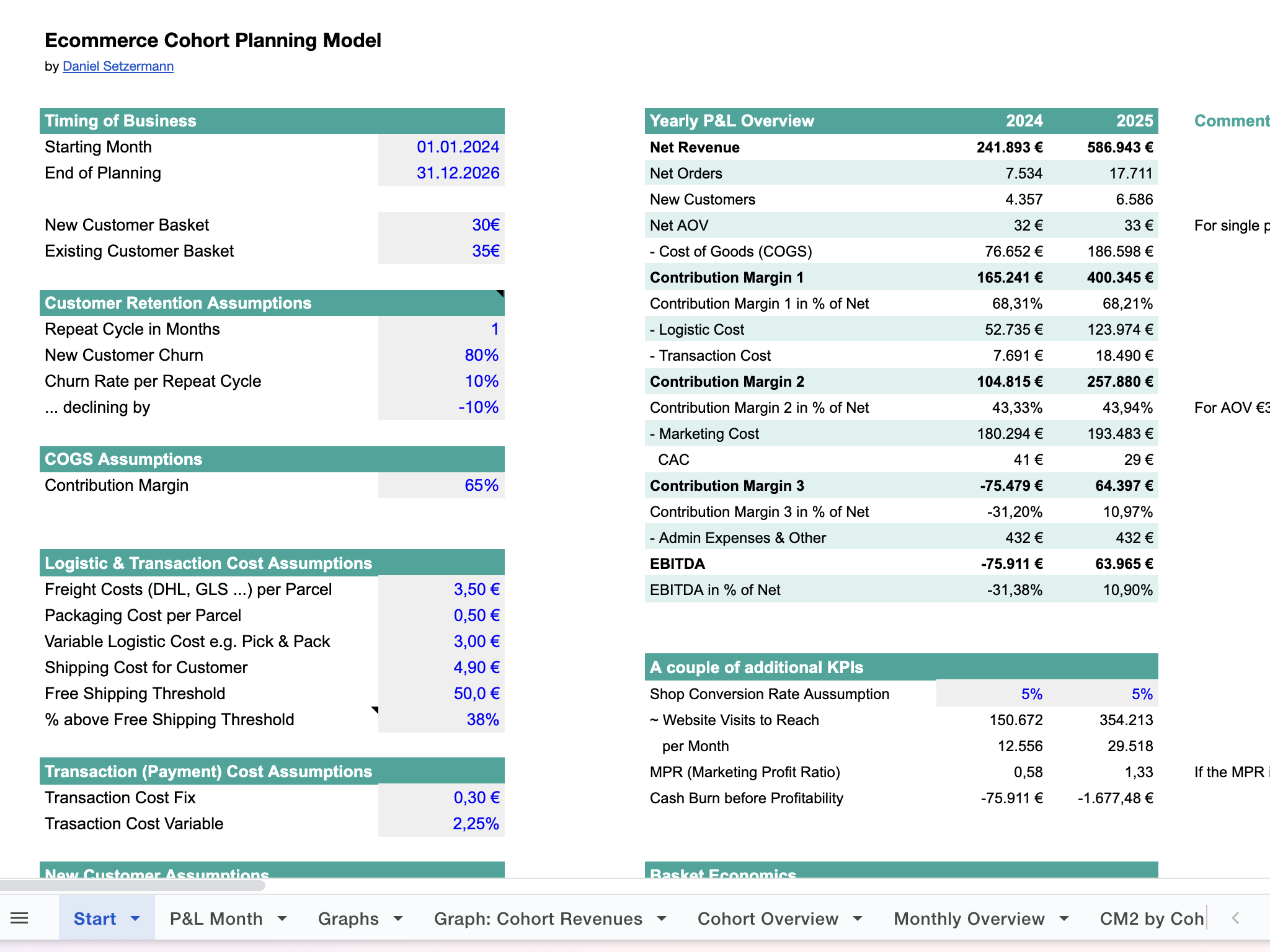The height and width of the screenshot is (952, 1270).
Task: Switch to the Graphs sheet tab
Action: (x=348, y=918)
